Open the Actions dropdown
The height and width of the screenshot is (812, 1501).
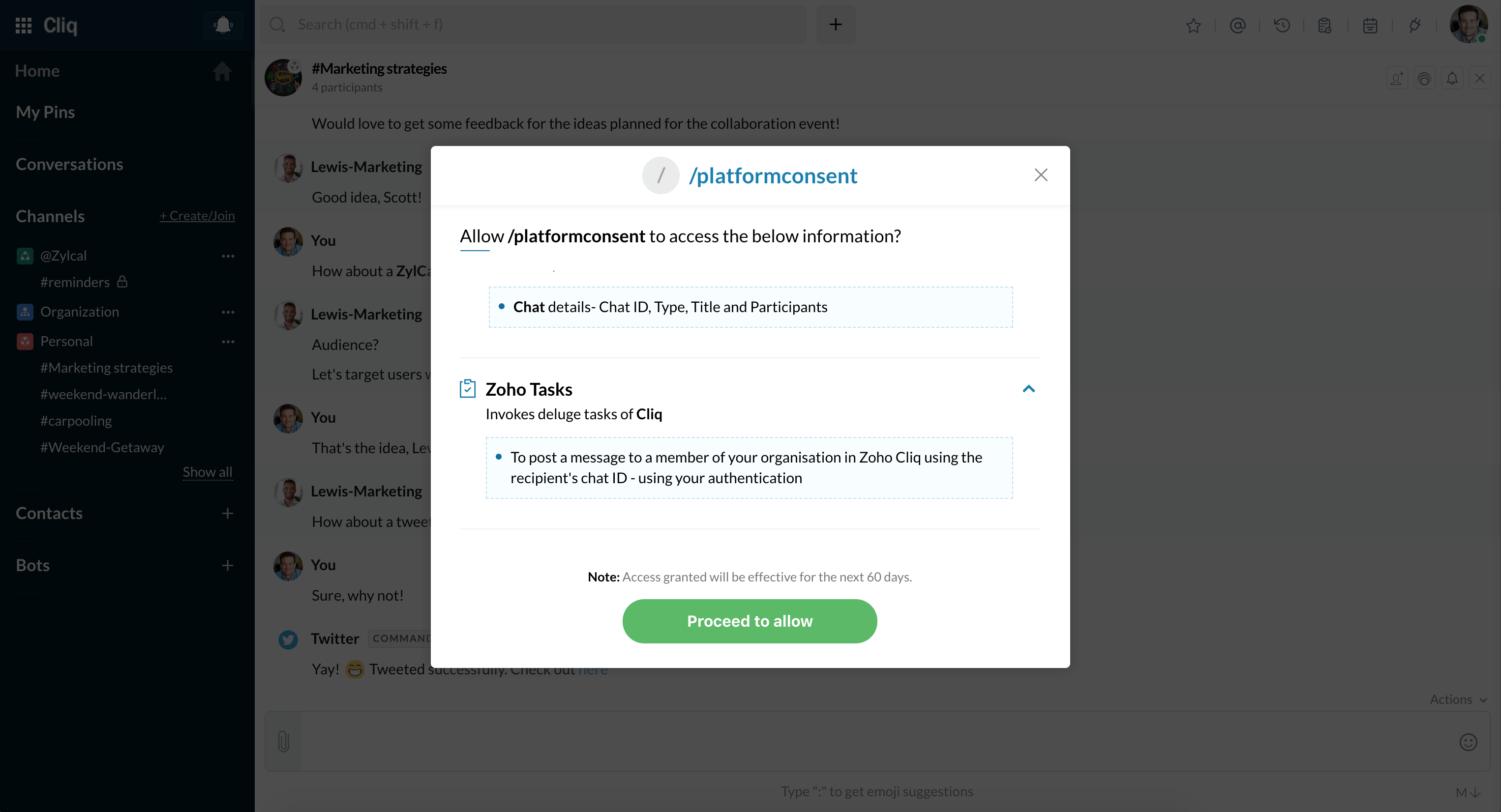(x=1458, y=699)
